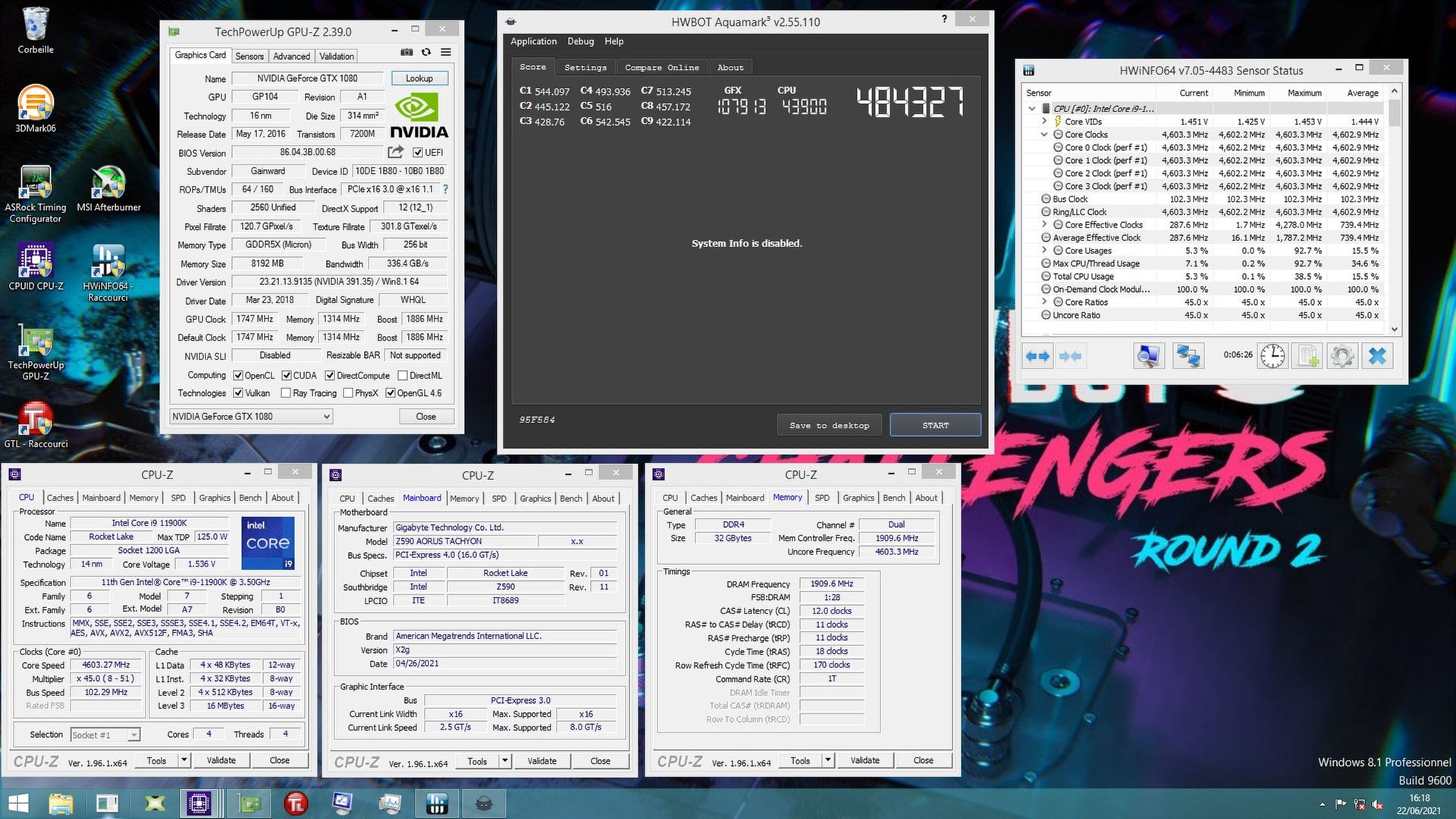Open ASRock Timing Configurator desktop icon

[x=36, y=195]
